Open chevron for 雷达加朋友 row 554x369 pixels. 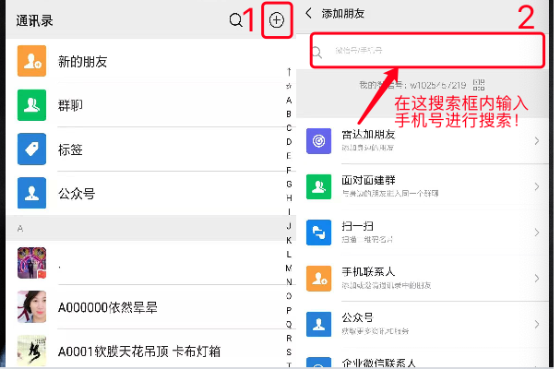click(x=537, y=141)
